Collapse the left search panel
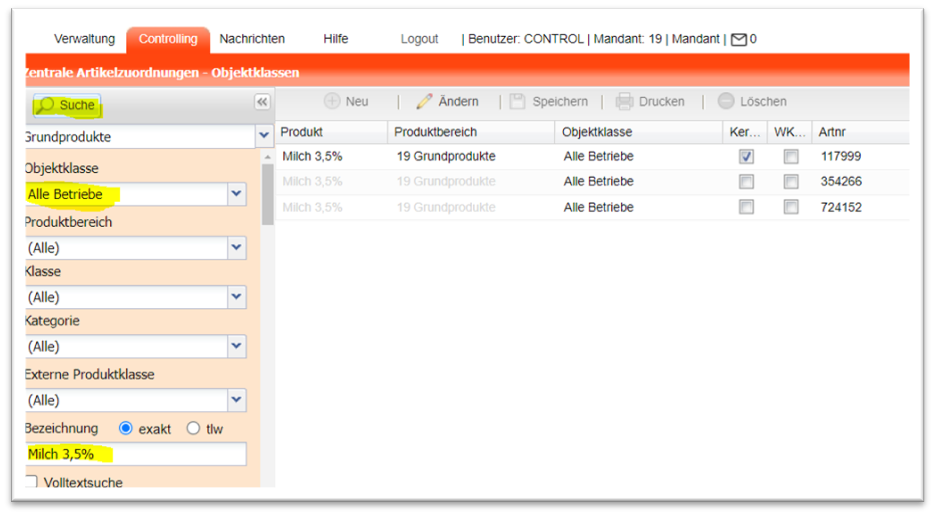This screenshot has height=516, width=935. pos(262,102)
